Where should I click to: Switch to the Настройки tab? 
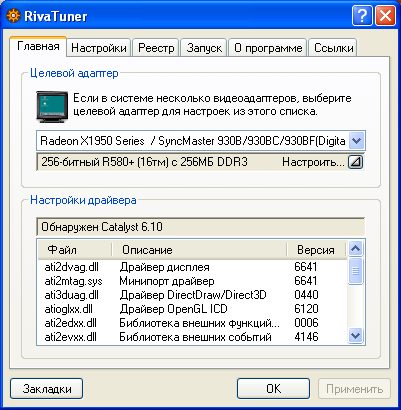pos(99,48)
